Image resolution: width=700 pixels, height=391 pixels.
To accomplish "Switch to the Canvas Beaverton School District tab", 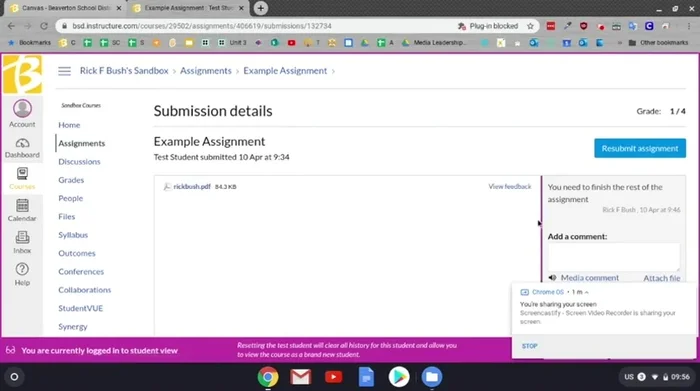I will coord(66,8).
